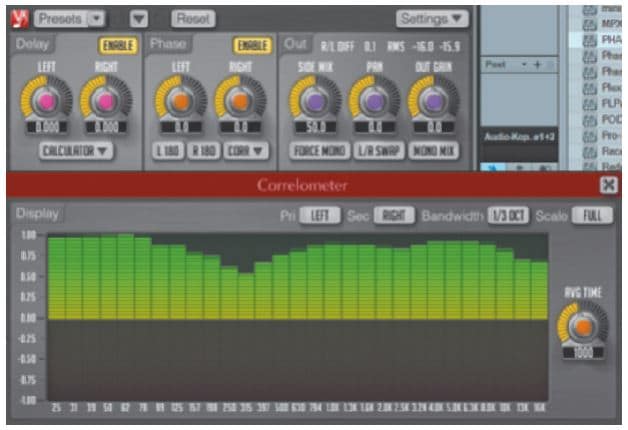Click the Delay section tab label
This screenshot has height=430, width=628.
point(32,44)
